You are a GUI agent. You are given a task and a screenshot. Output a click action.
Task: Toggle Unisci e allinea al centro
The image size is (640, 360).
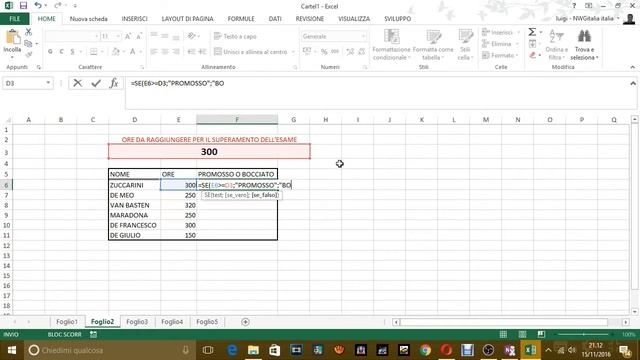pyautogui.click(x=251, y=52)
